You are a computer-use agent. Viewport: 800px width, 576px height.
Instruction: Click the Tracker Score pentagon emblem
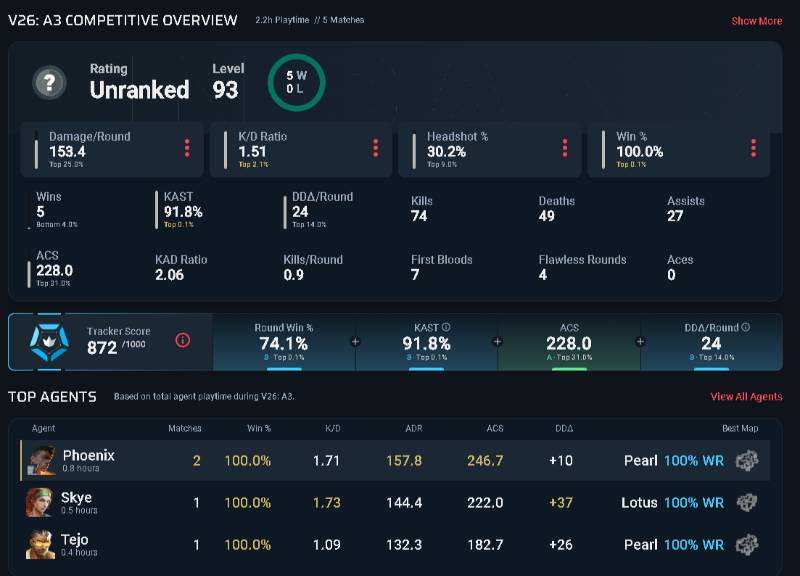pyautogui.click(x=48, y=342)
